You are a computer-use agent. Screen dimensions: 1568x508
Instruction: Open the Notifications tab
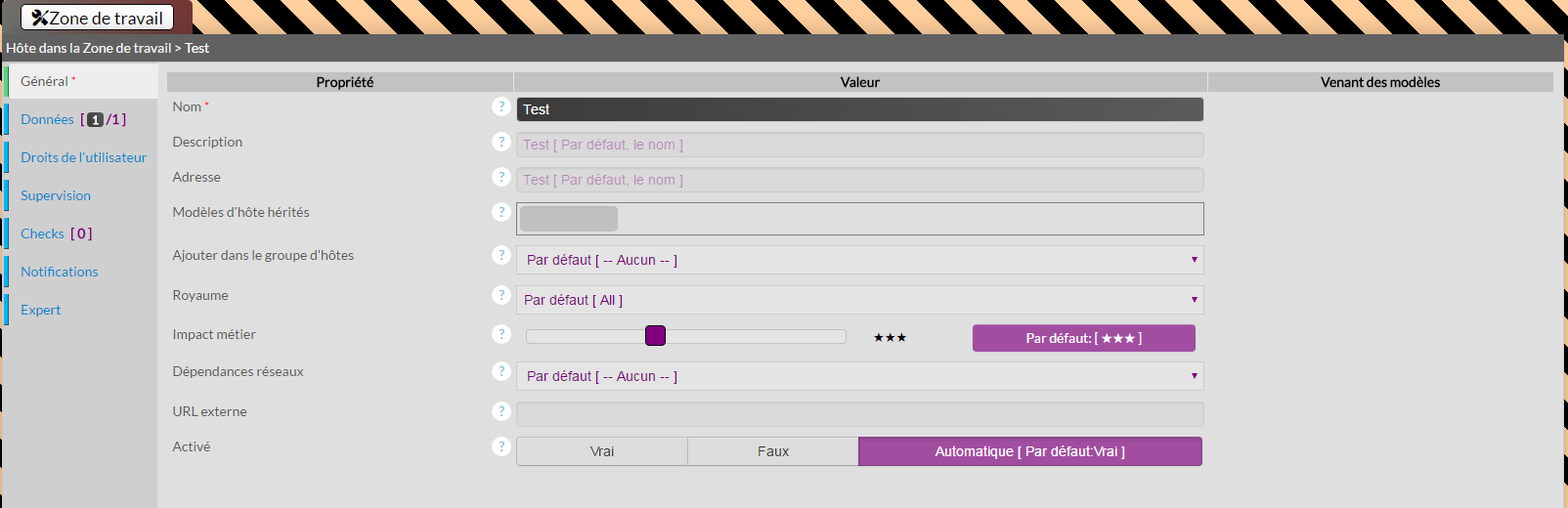(60, 272)
